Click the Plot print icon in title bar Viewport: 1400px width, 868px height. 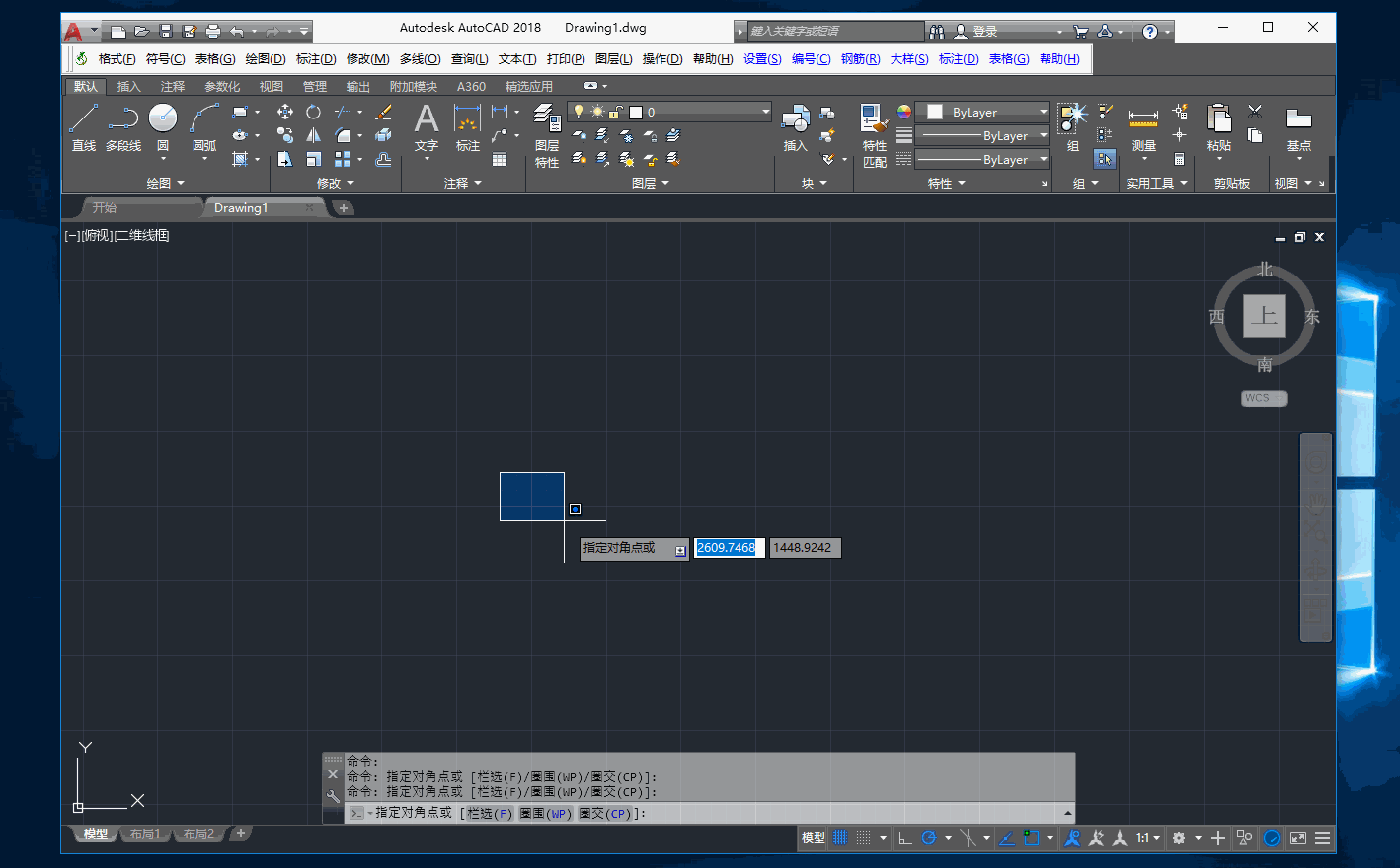pos(212,32)
